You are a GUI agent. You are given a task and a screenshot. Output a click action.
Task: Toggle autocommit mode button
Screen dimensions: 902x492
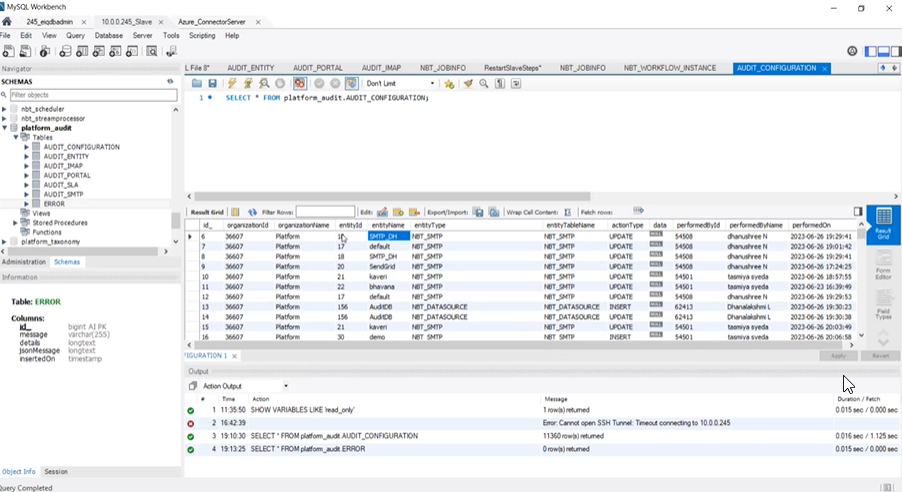coord(351,83)
